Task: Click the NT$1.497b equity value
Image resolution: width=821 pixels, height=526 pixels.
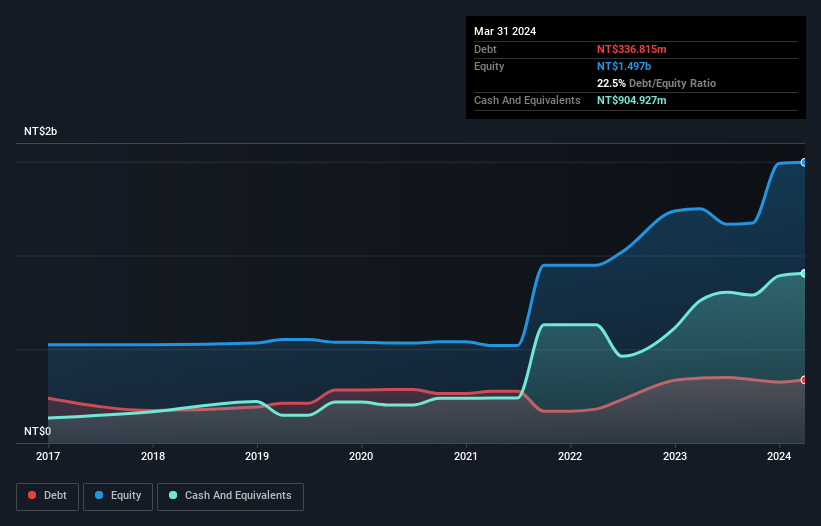Action: tap(624, 66)
